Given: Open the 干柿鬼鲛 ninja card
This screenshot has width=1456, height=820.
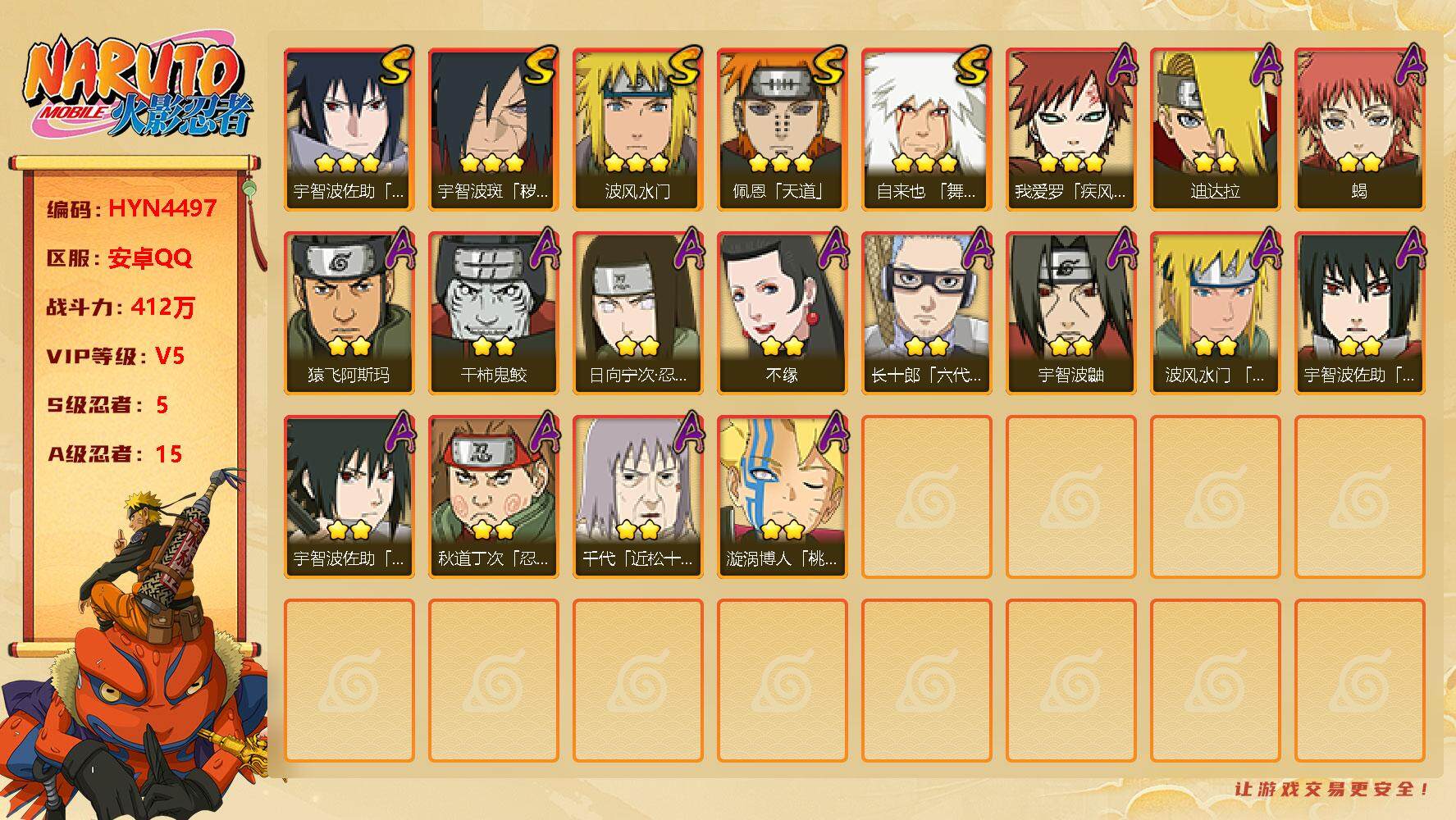Looking at the screenshot, I should [x=493, y=313].
